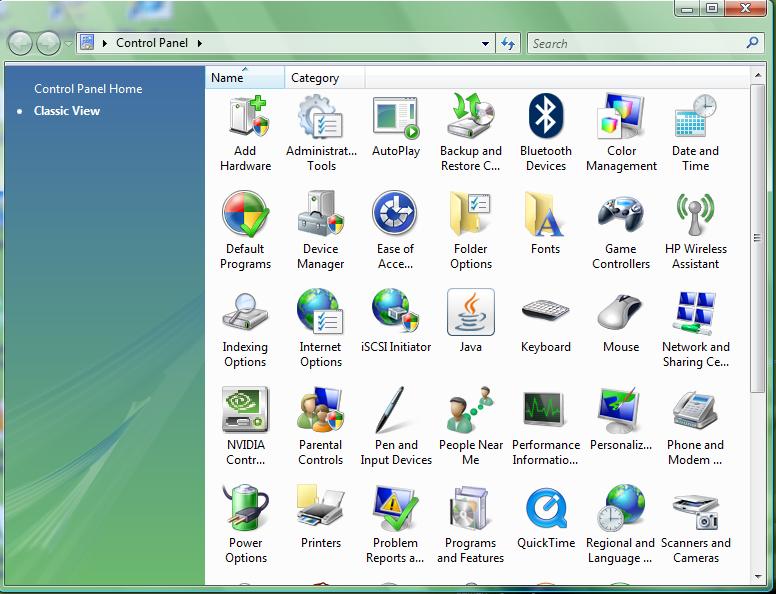Click the scrollbar down arrow
Viewport: 776px width, 594px height.
(758, 577)
